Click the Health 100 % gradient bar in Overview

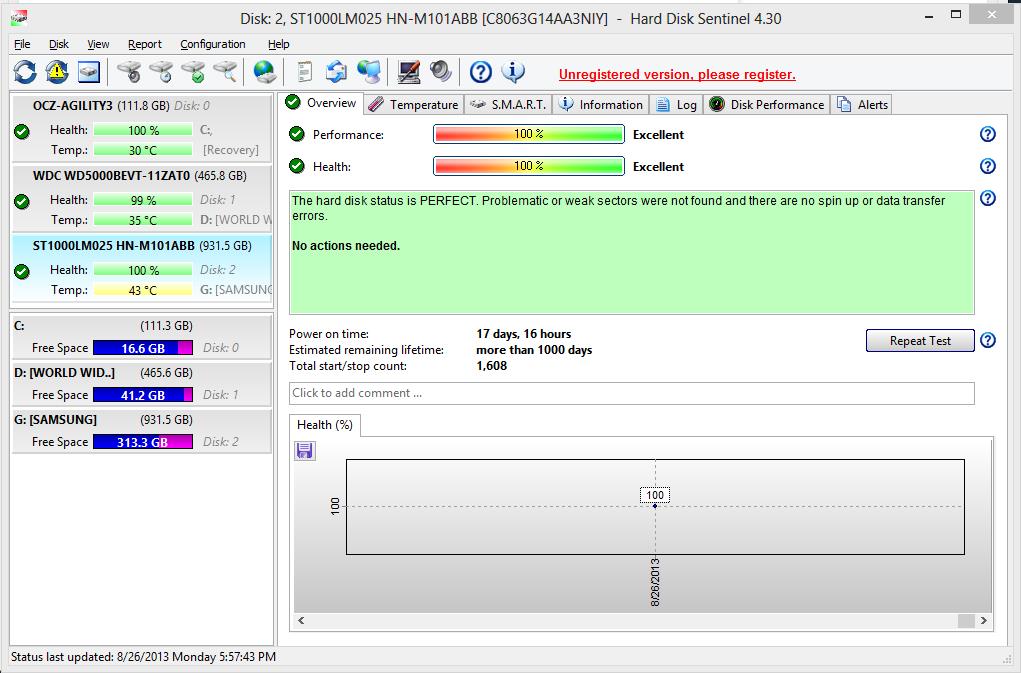click(529, 166)
